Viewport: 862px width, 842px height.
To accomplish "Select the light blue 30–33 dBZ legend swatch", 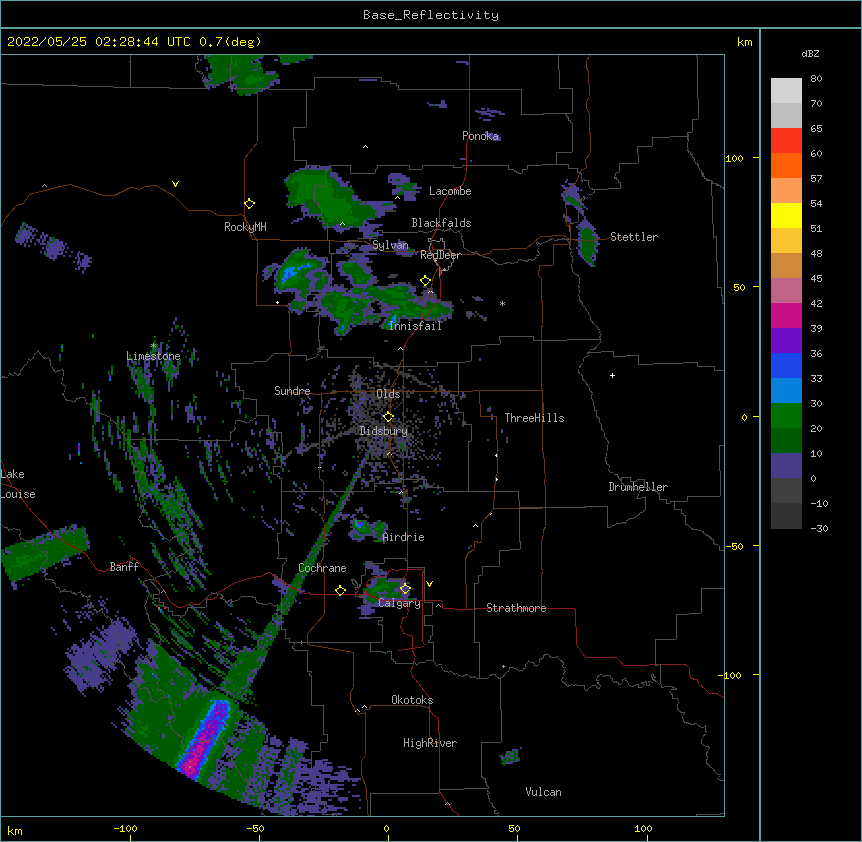I will point(786,391).
